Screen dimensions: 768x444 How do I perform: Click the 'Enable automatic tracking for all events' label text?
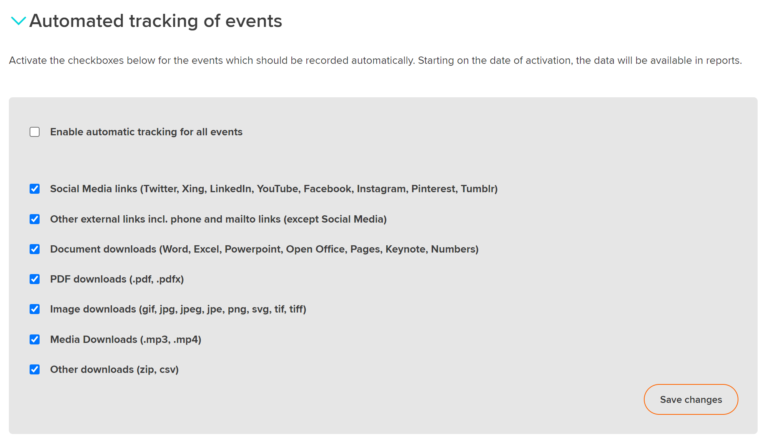146,132
